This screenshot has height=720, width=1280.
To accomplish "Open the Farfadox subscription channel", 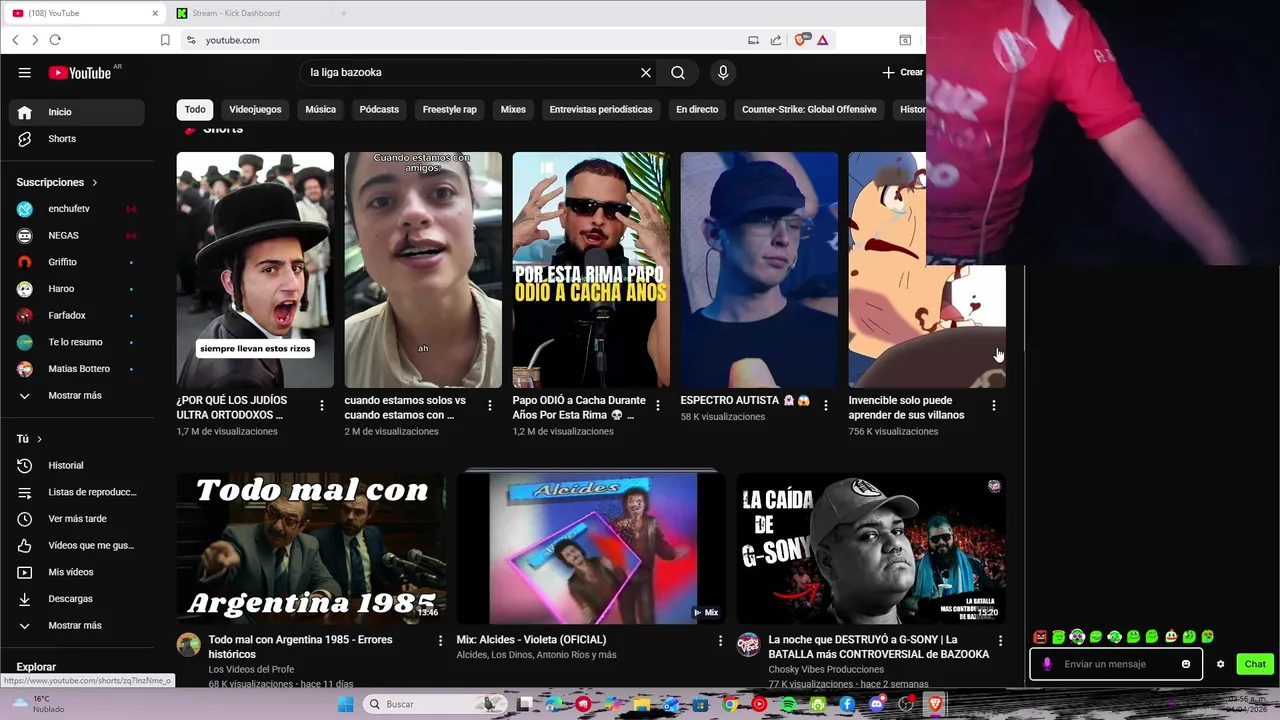I will tap(76, 315).
